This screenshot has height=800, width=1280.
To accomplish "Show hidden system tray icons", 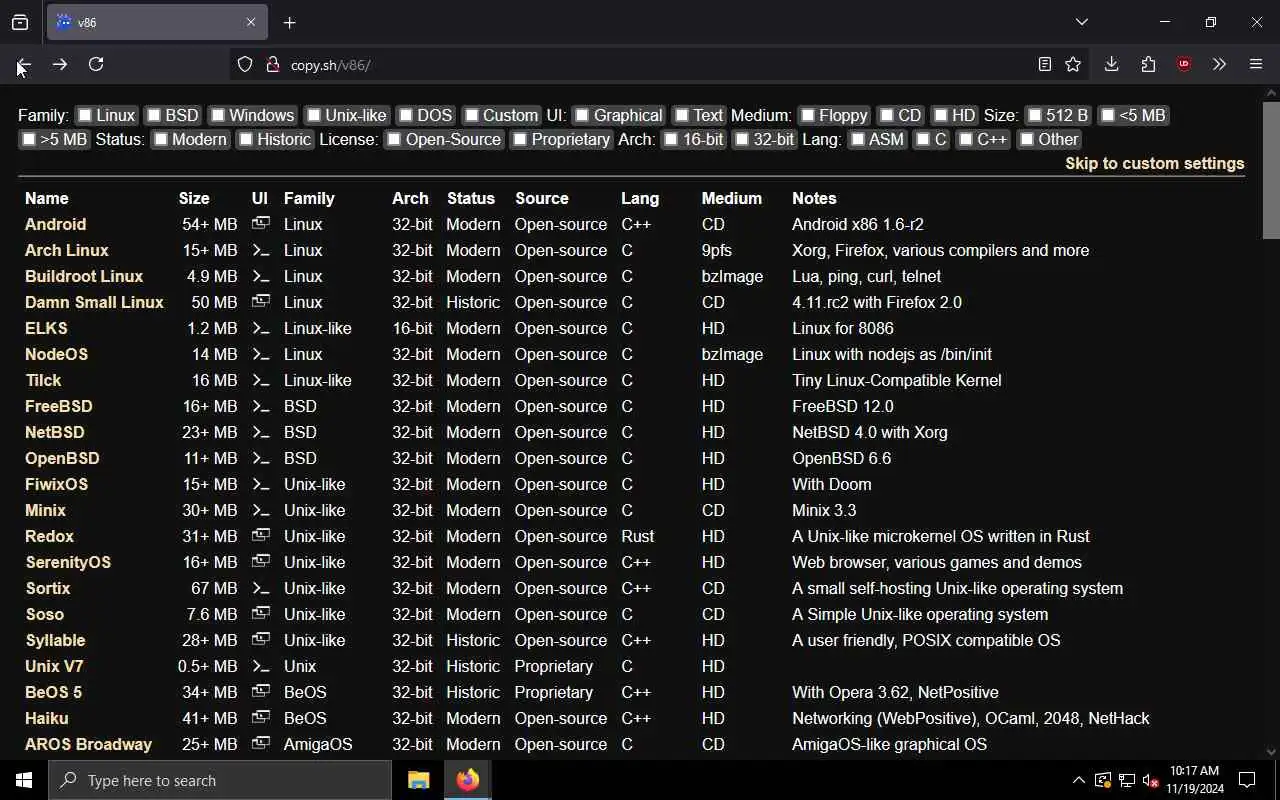I will point(1078,780).
